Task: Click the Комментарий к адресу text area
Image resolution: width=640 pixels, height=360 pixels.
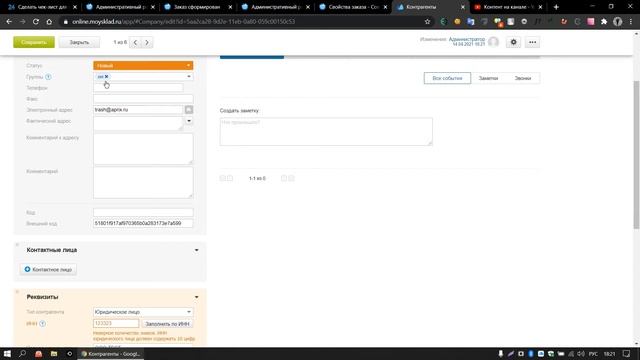Action: coord(143,149)
